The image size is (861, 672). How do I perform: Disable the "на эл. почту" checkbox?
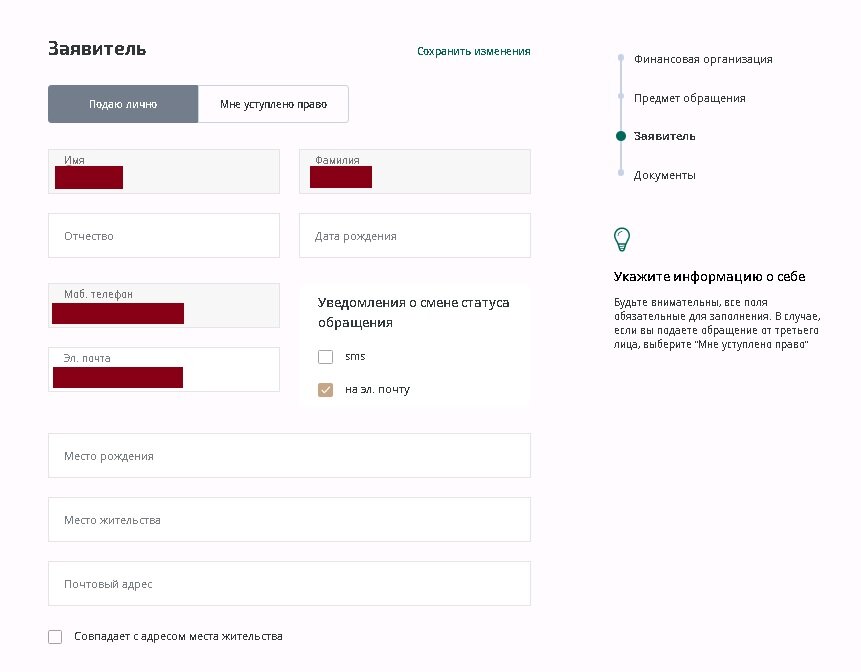[325, 389]
